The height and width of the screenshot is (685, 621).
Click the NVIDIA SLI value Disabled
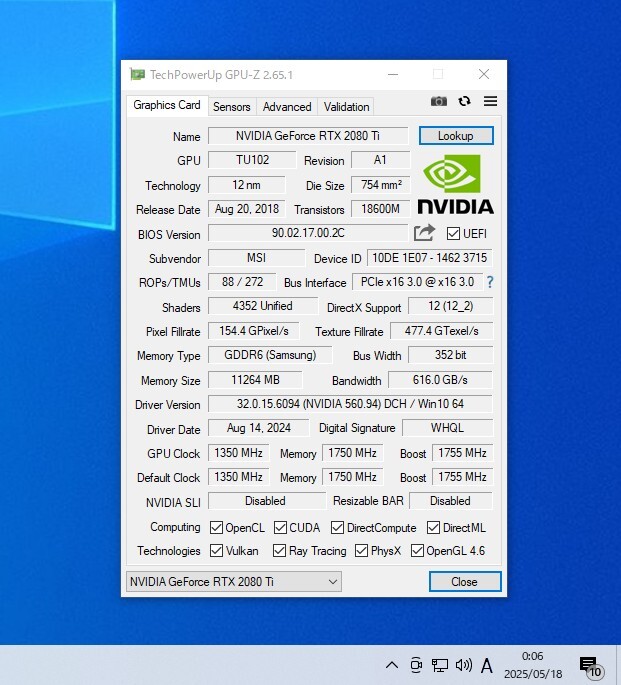tap(267, 501)
